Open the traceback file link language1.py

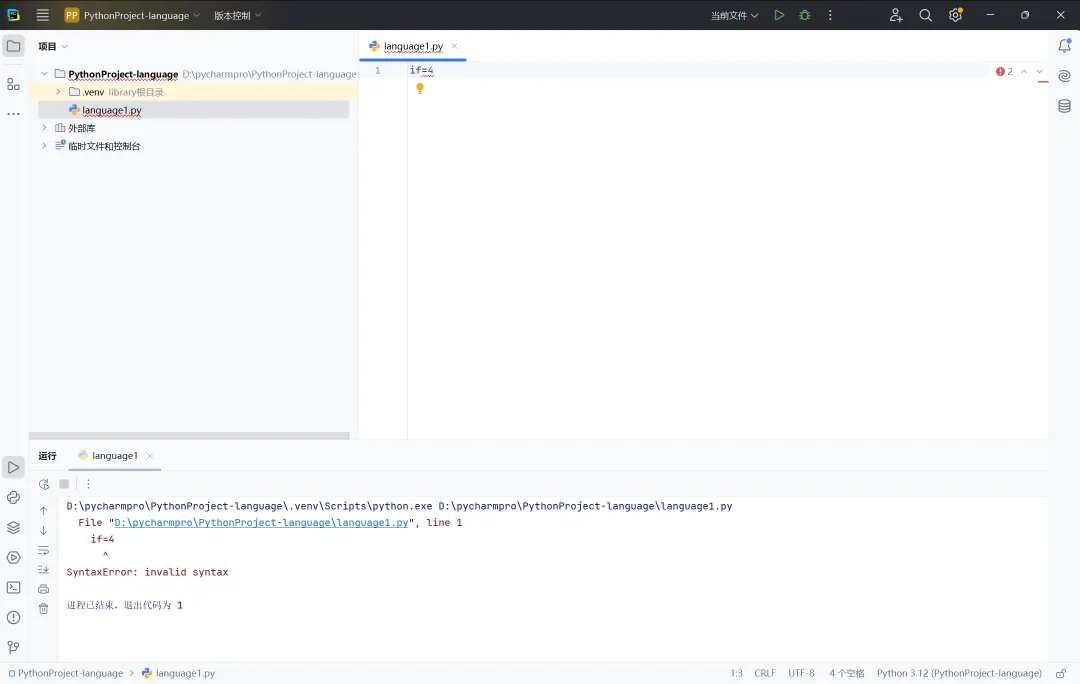pos(261,523)
